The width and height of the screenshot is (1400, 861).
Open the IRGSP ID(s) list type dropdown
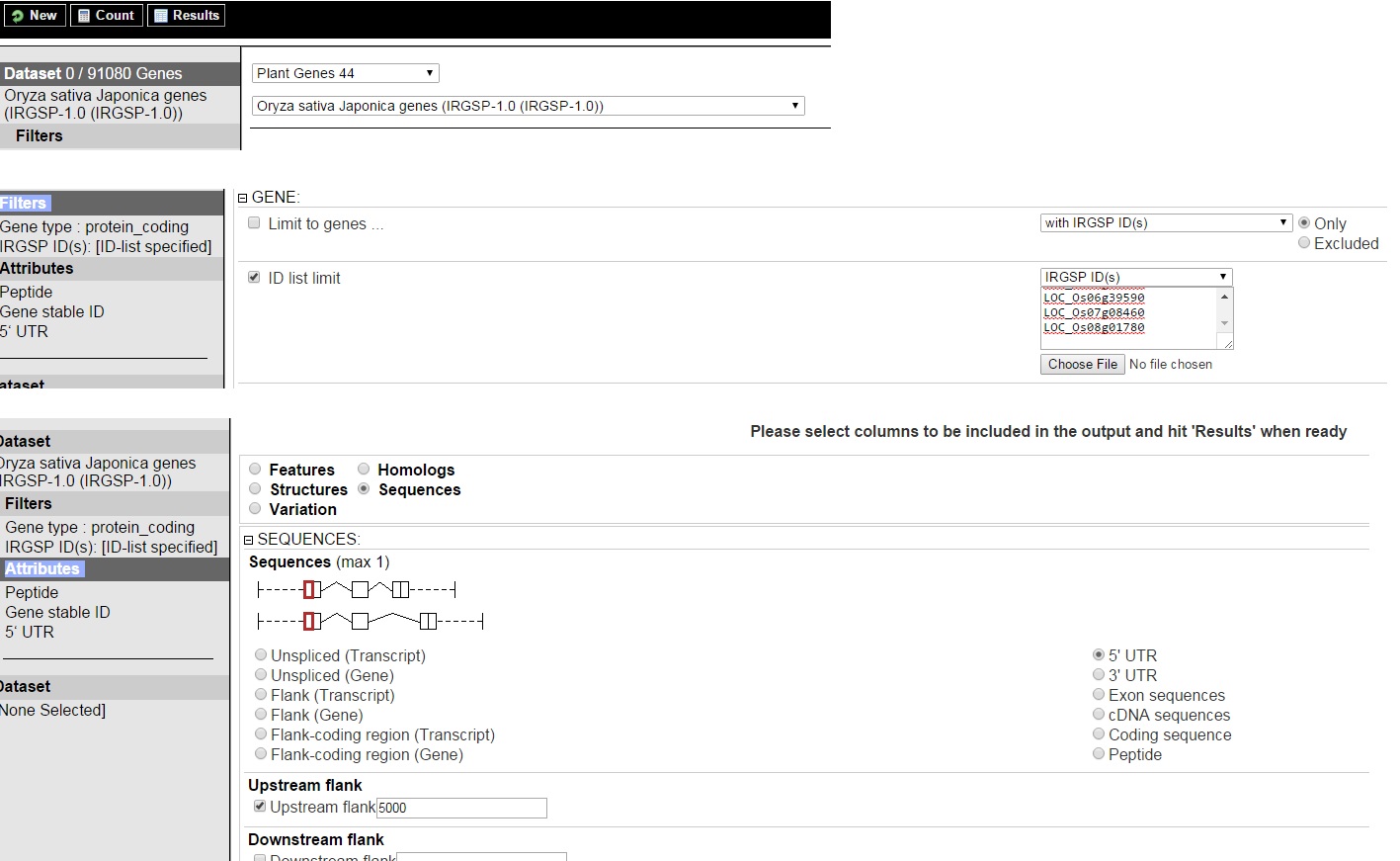pyautogui.click(x=1135, y=277)
